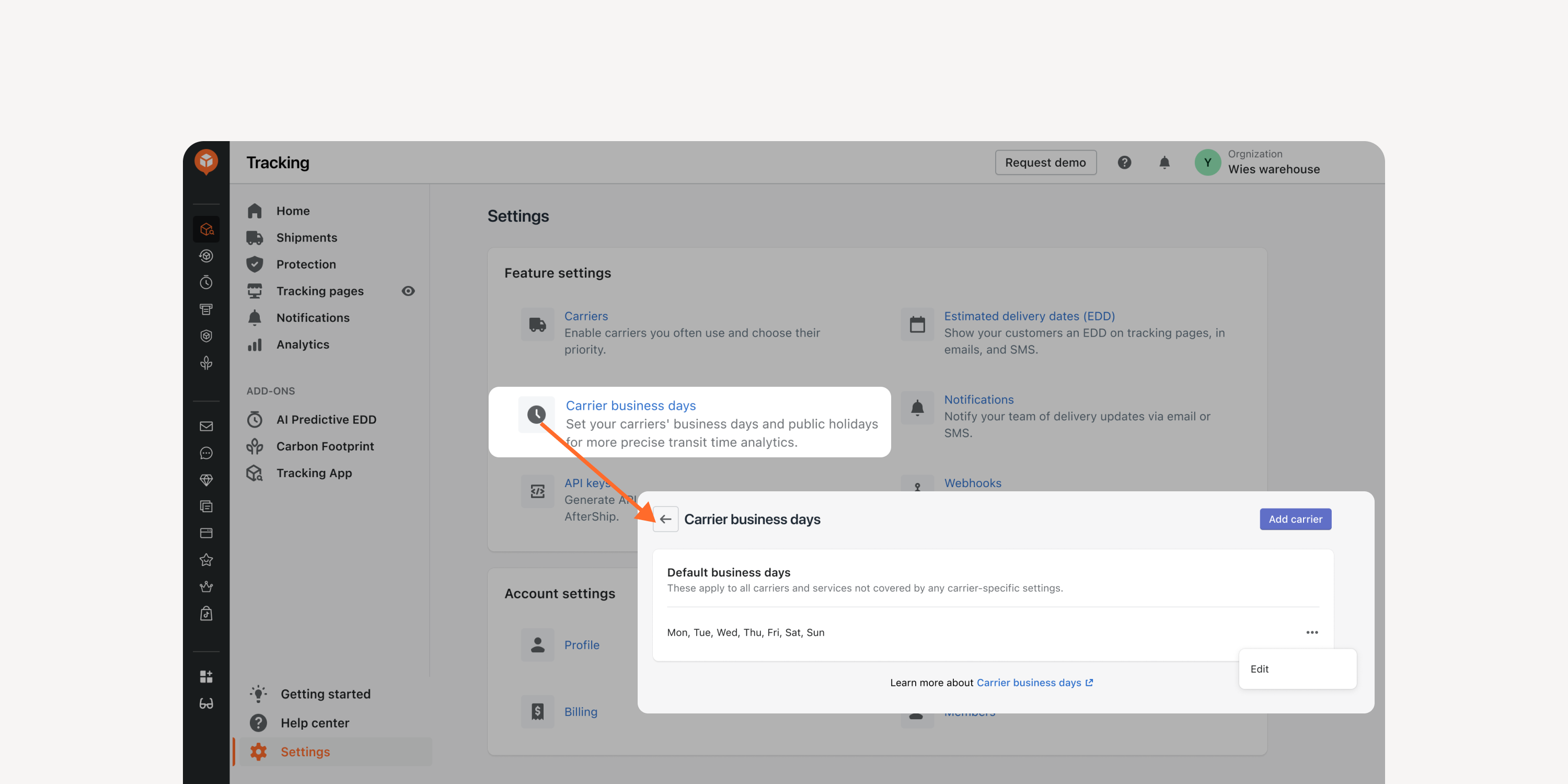
Task: Click the AfterShip logo icon
Action: 206,162
